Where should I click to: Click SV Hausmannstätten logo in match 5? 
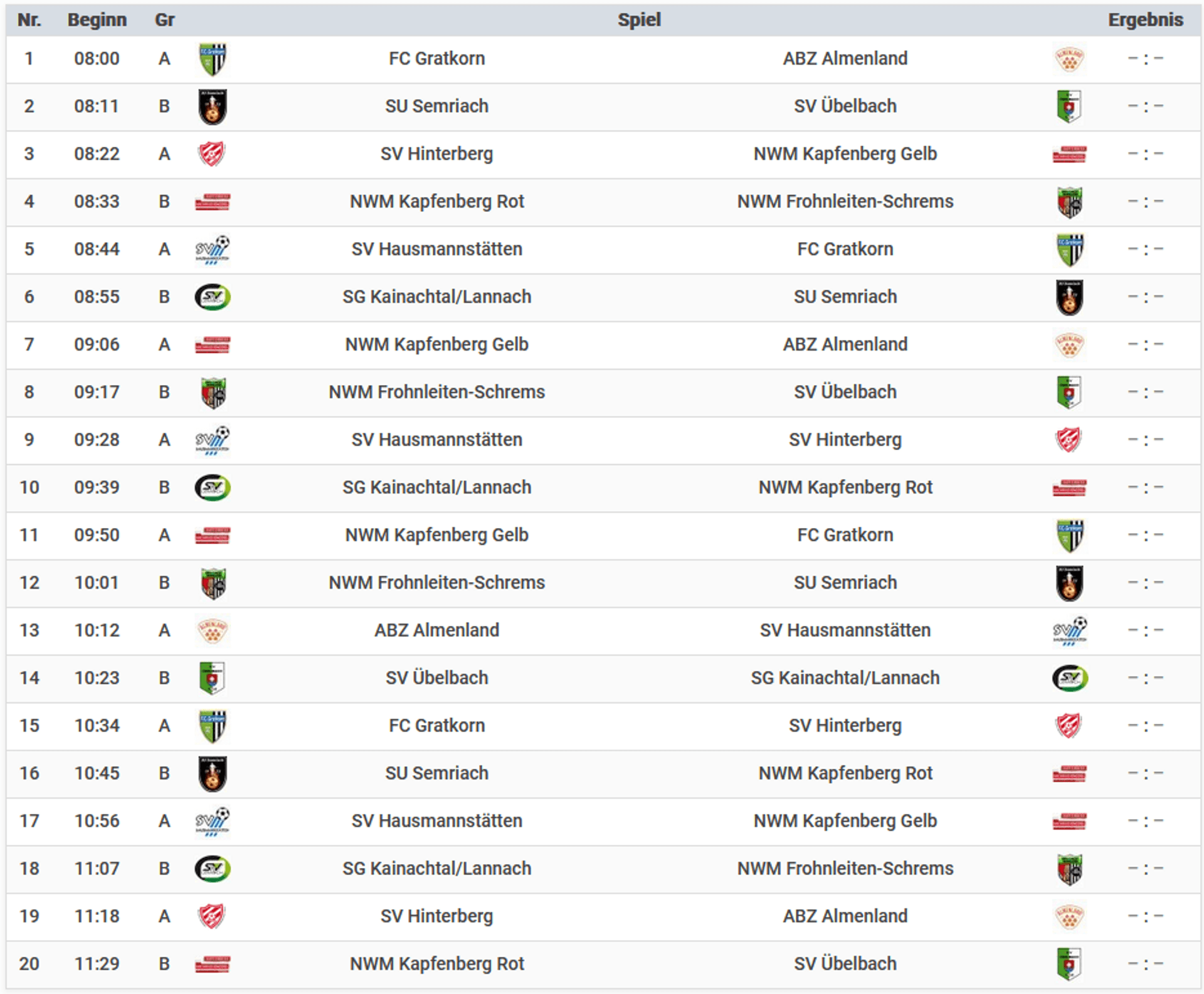coord(213,250)
